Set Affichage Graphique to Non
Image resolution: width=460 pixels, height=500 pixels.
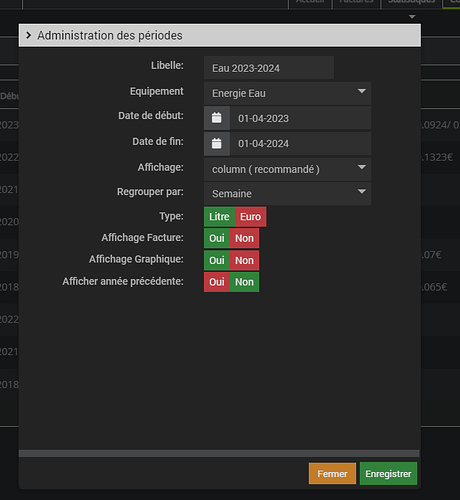[x=244, y=260]
